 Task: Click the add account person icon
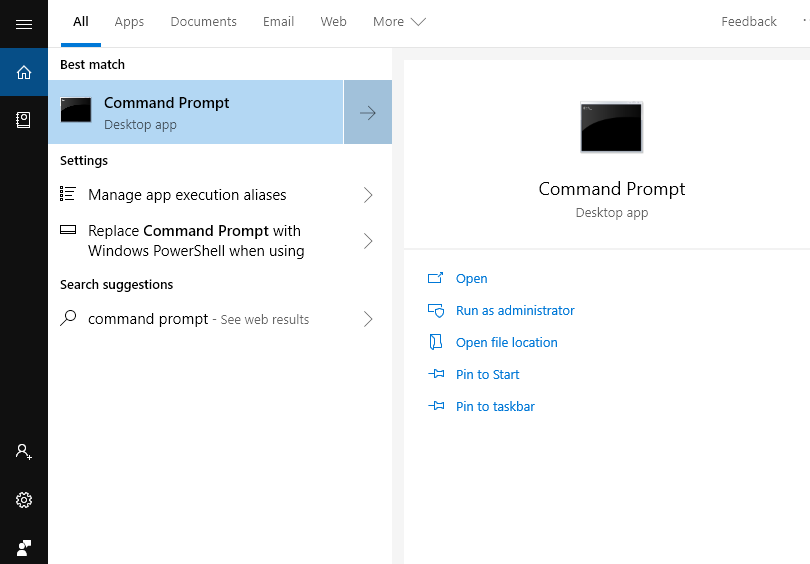click(x=24, y=452)
